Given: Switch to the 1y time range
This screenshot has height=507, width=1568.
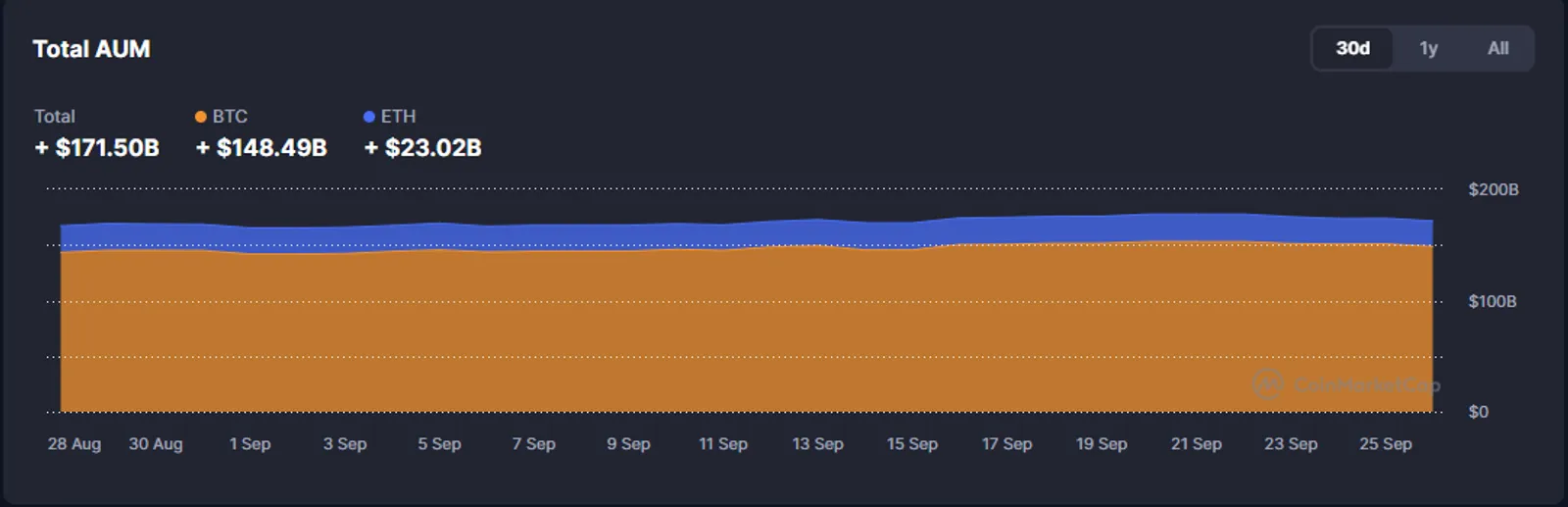Looking at the screenshot, I should pyautogui.click(x=1428, y=49).
